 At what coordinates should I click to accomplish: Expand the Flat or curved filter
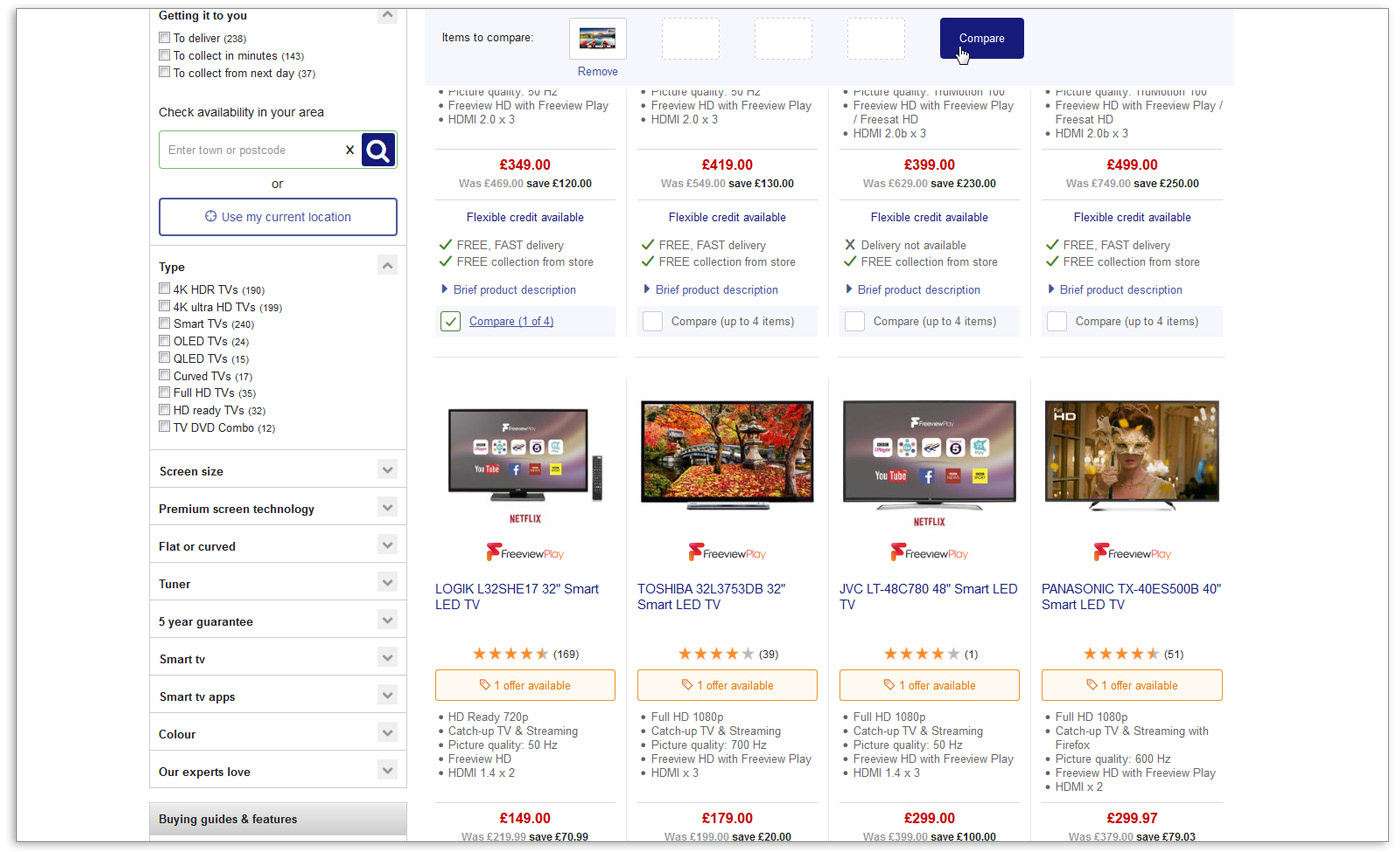pos(387,545)
